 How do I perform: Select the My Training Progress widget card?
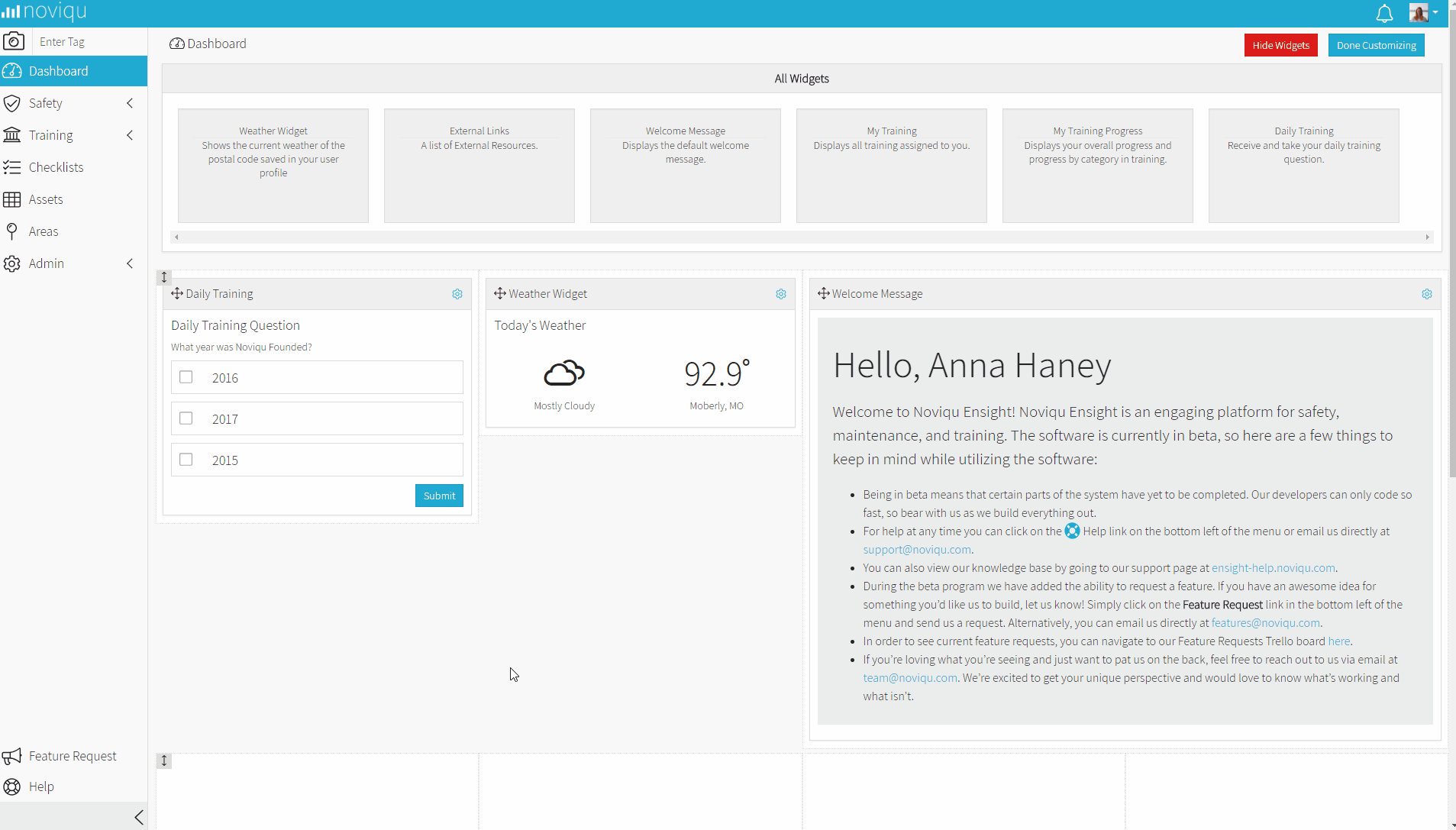1098,166
